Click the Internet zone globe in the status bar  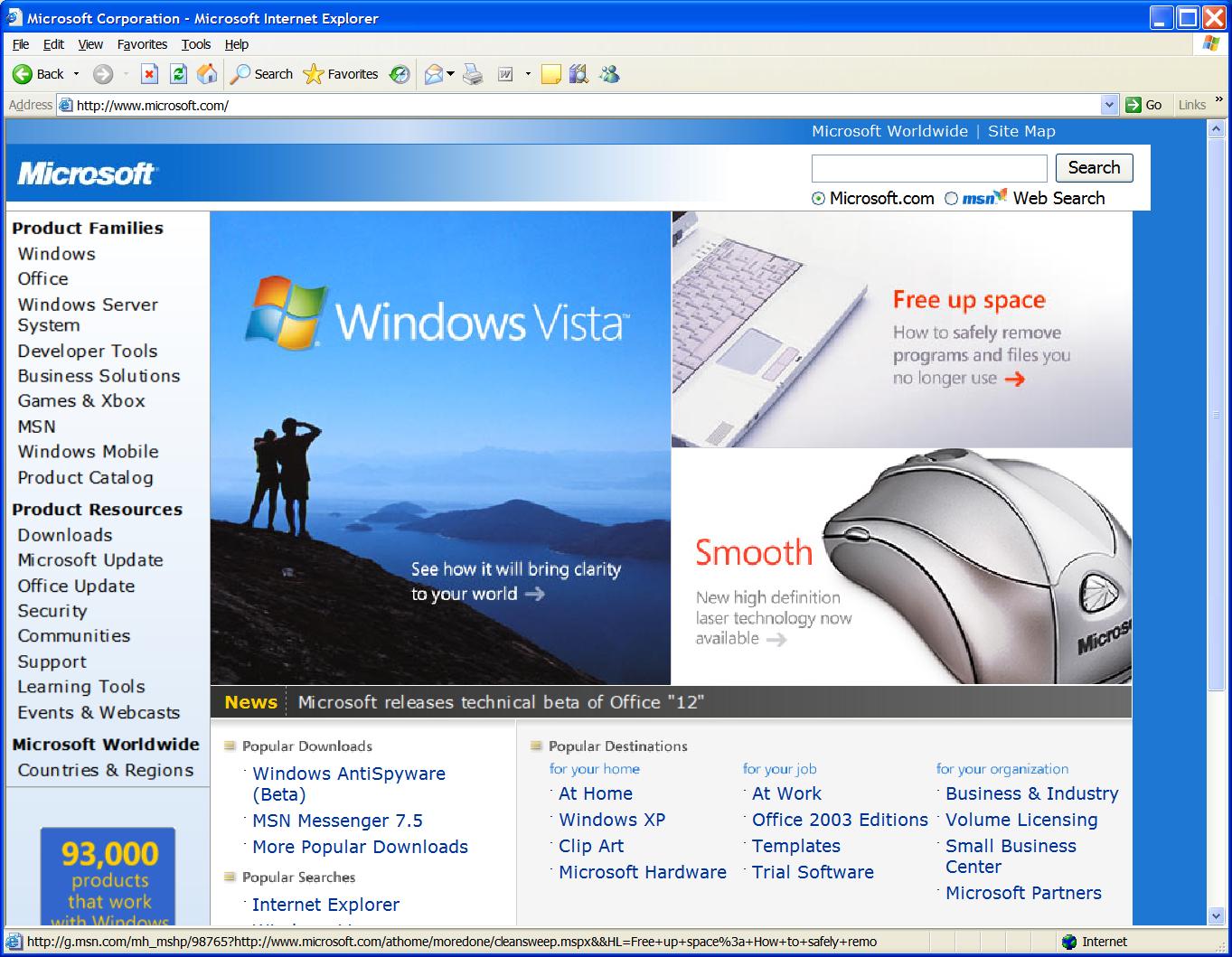(x=1070, y=942)
